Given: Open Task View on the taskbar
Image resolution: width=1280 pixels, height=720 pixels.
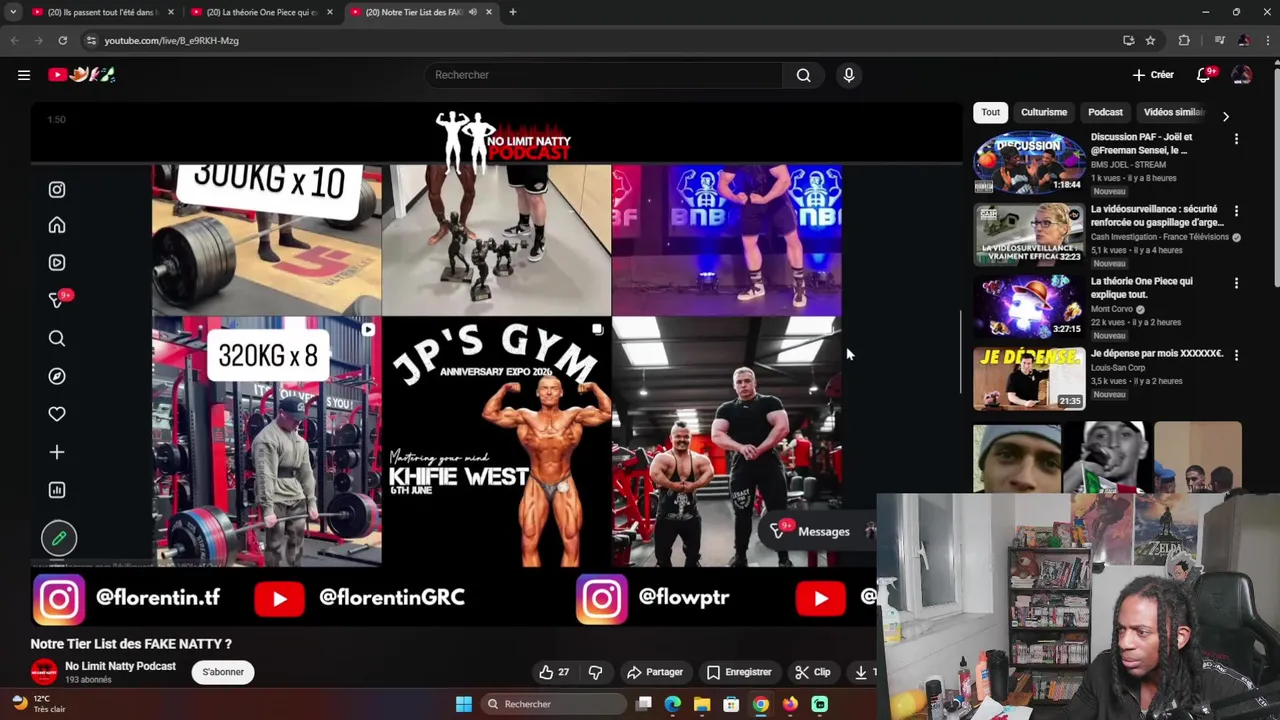Looking at the screenshot, I should tap(644, 704).
